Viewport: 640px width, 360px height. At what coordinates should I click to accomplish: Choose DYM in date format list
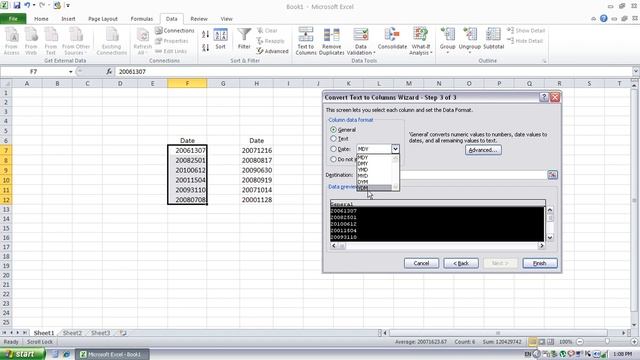pos(362,182)
